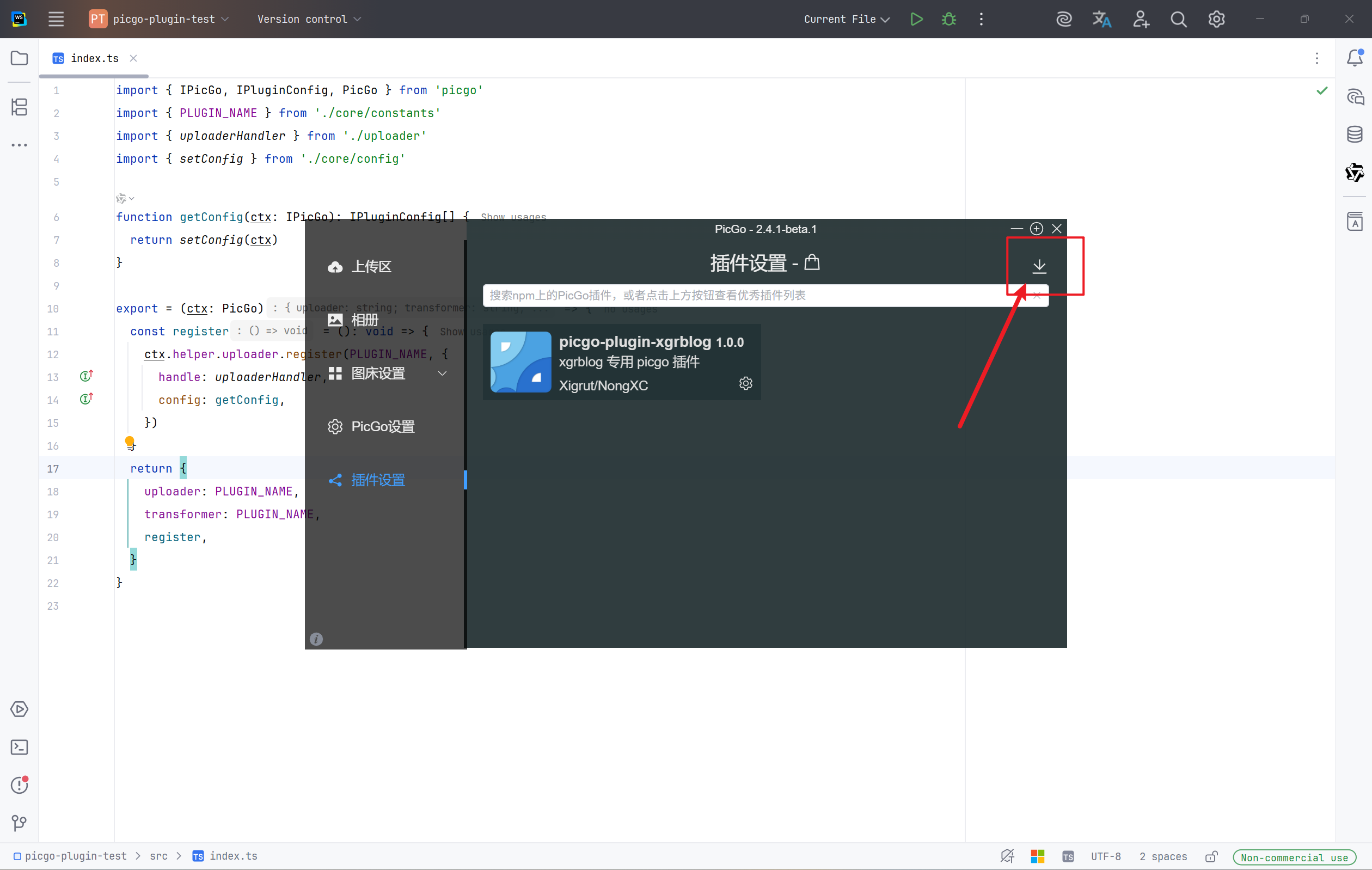Image resolution: width=1372 pixels, height=870 pixels.
Task: Click the picgo-plugin-xgrblog plugin logo thumbnail
Action: (520, 362)
